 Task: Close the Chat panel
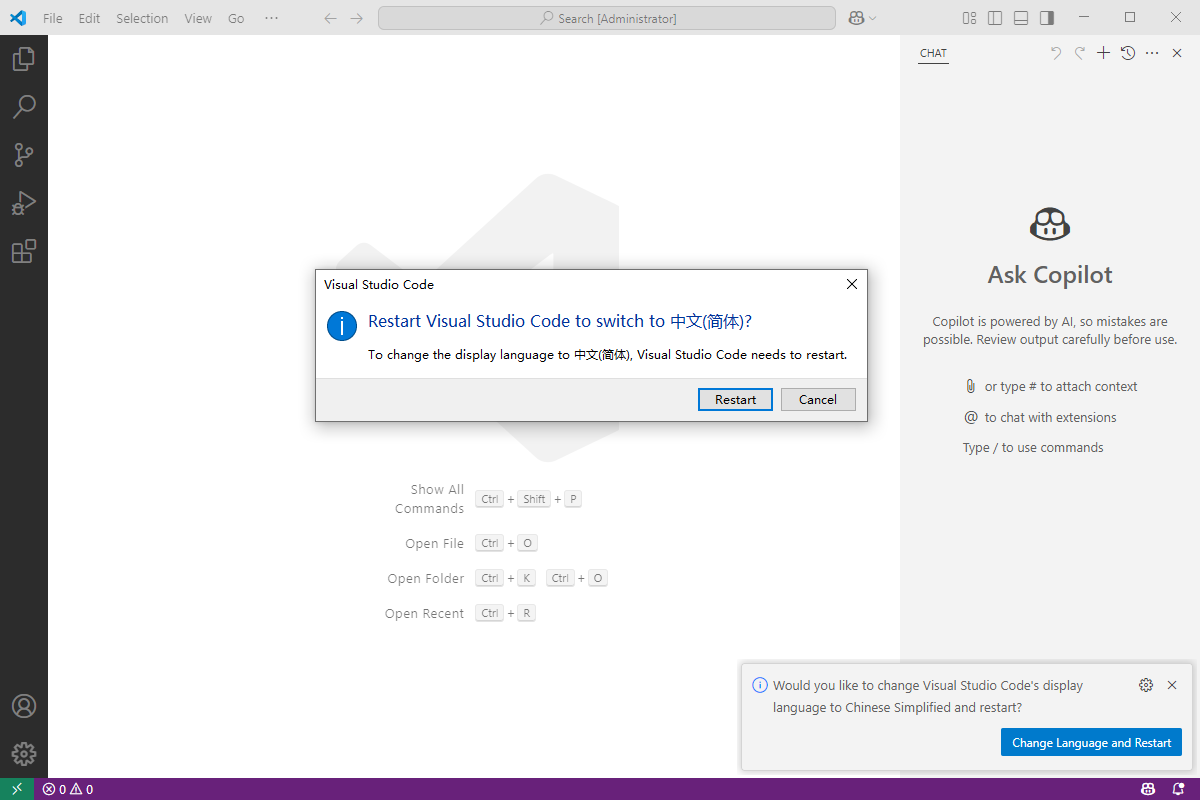(1178, 53)
